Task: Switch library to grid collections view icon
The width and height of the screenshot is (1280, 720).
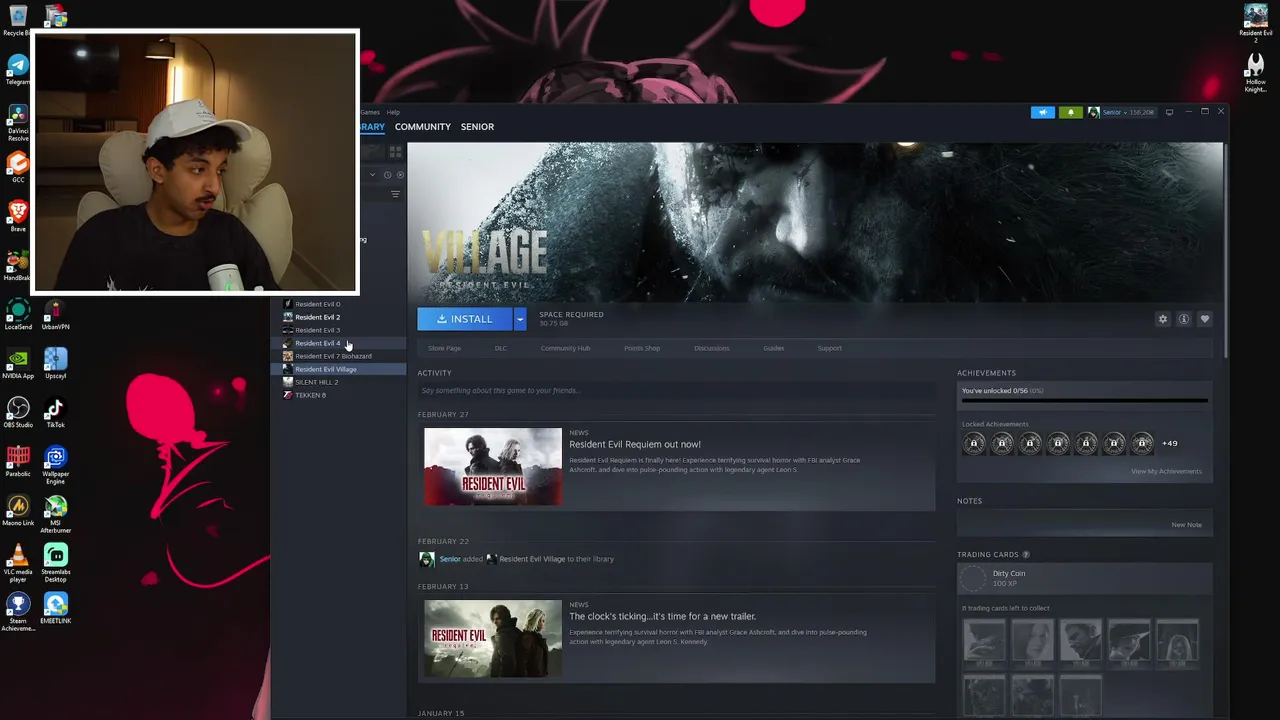Action: 395,152
